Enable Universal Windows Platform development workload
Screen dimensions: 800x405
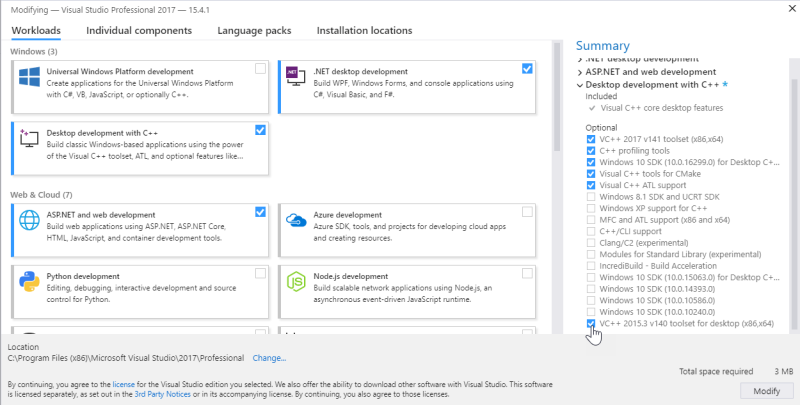260,69
